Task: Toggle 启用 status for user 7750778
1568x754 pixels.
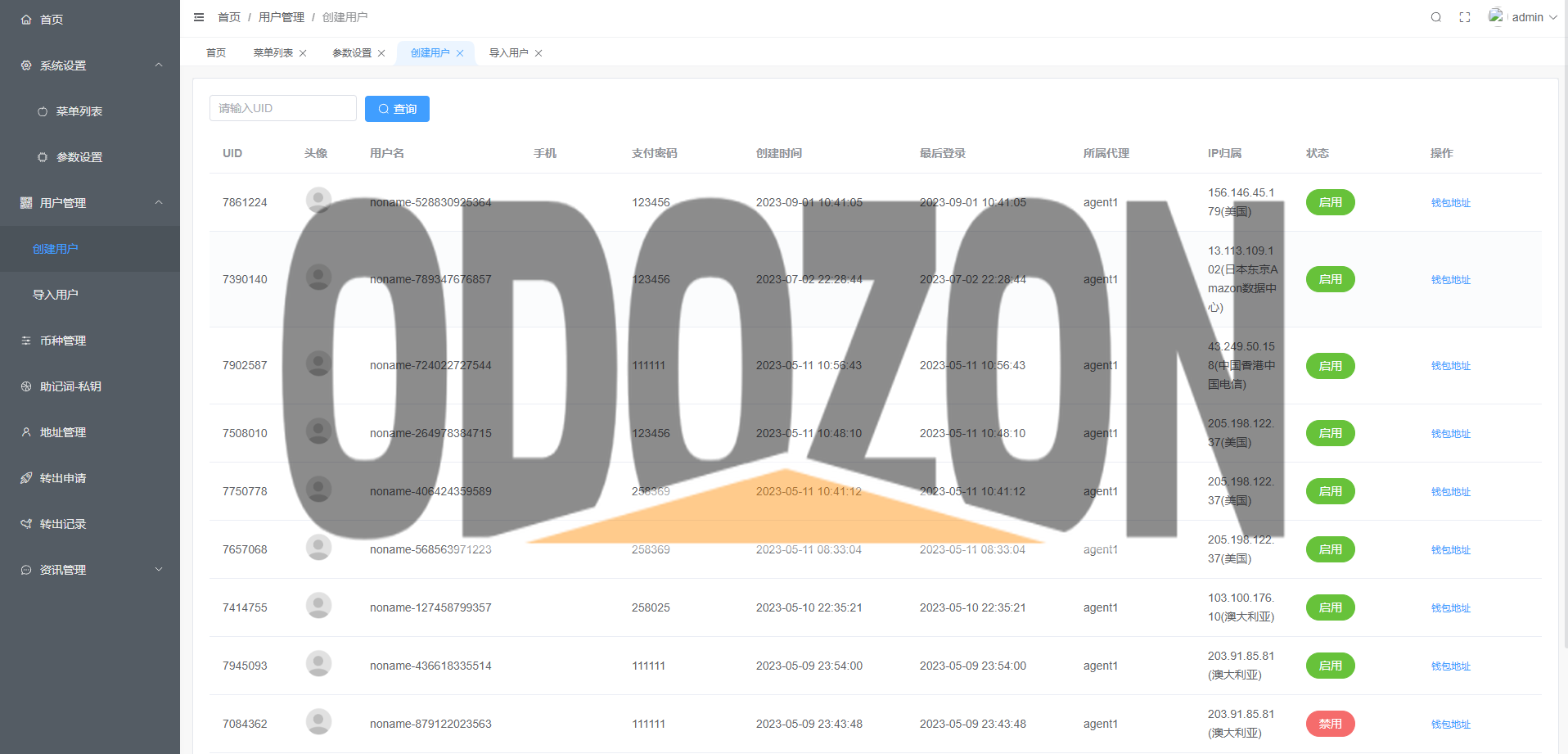Action: [1330, 491]
